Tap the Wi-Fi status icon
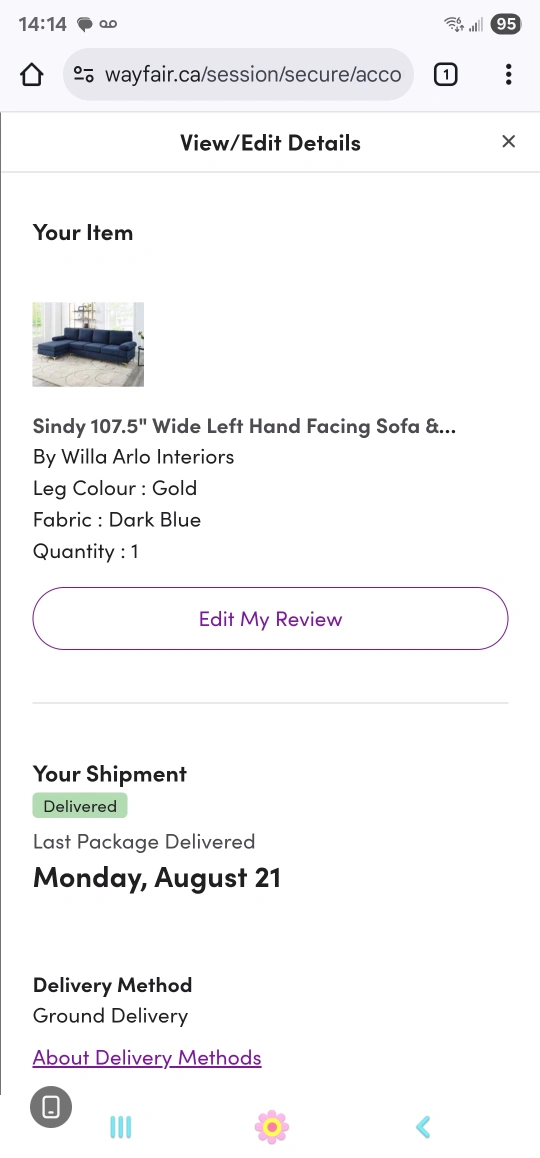 pyautogui.click(x=454, y=24)
